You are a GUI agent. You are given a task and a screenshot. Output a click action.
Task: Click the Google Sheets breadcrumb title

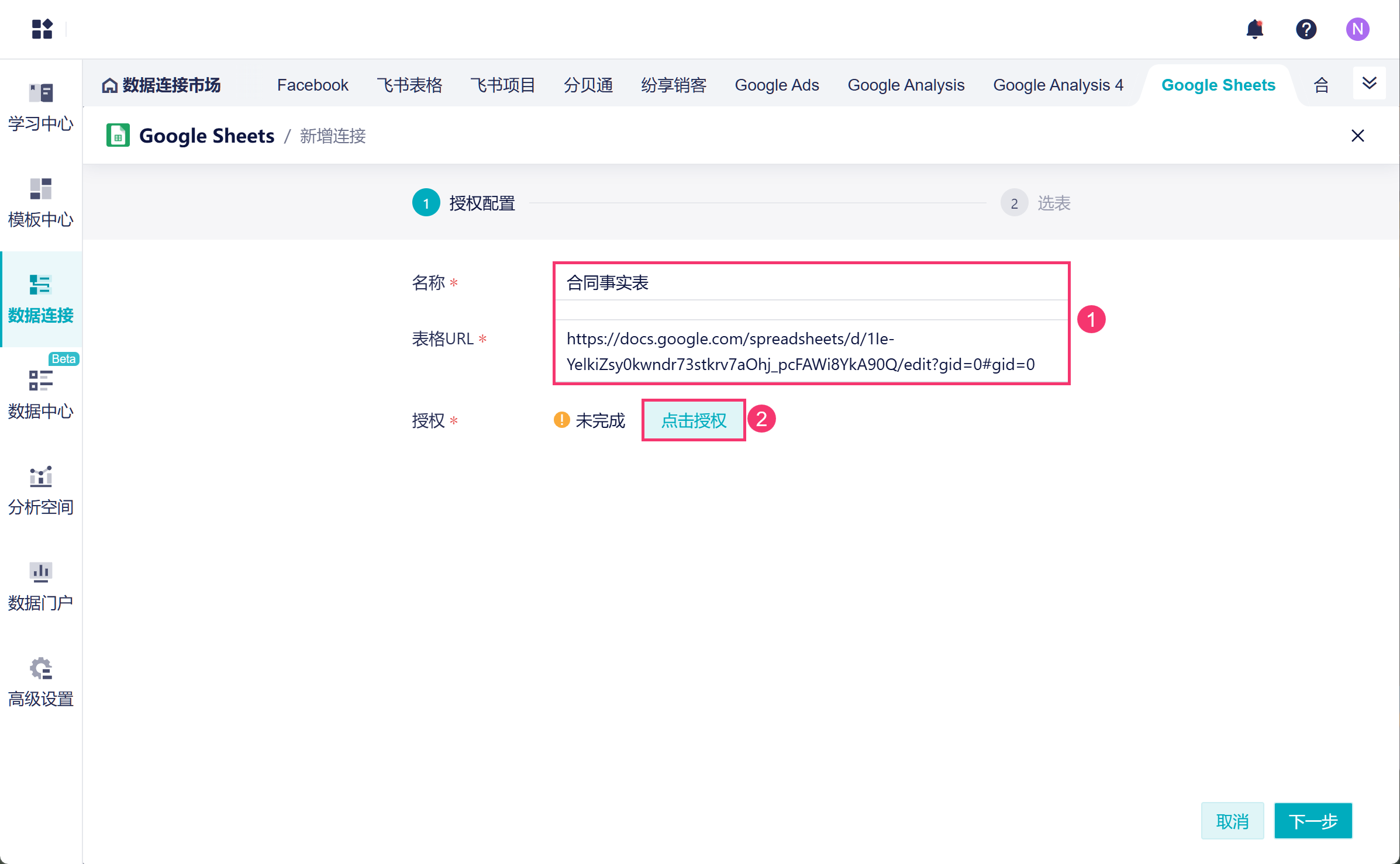206,136
